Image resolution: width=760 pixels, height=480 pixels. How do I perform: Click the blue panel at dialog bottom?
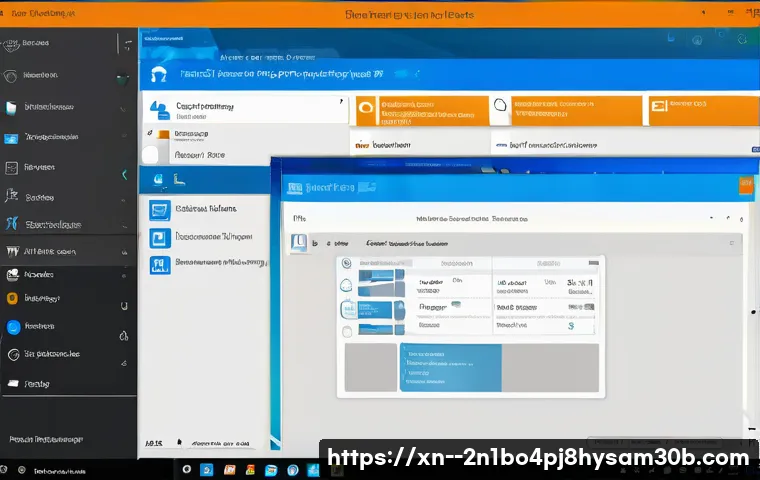[x=450, y=366]
